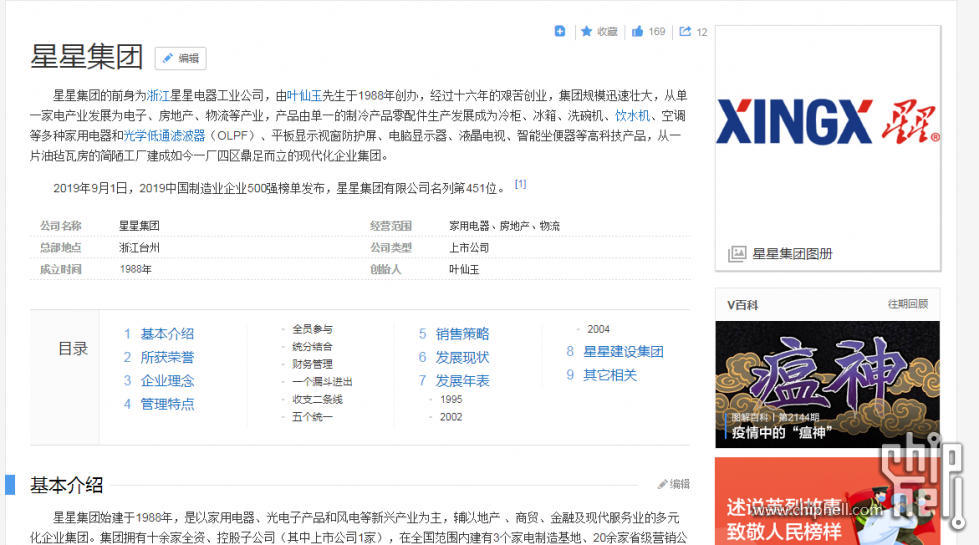Click the 星星集团 page title
This screenshot has width=979, height=545.
point(86,56)
